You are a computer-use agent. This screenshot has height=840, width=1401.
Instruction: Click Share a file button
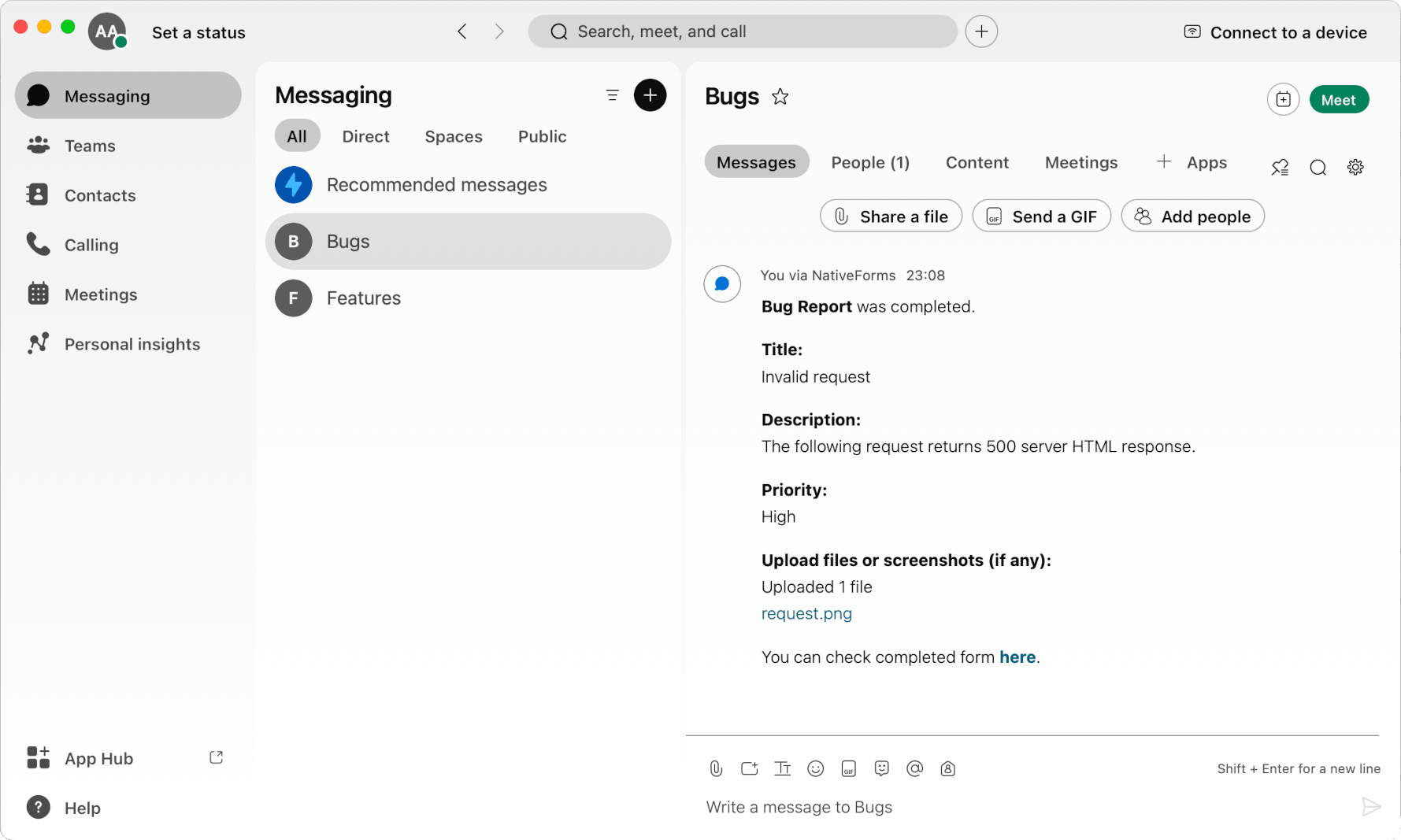pyautogui.click(x=891, y=216)
